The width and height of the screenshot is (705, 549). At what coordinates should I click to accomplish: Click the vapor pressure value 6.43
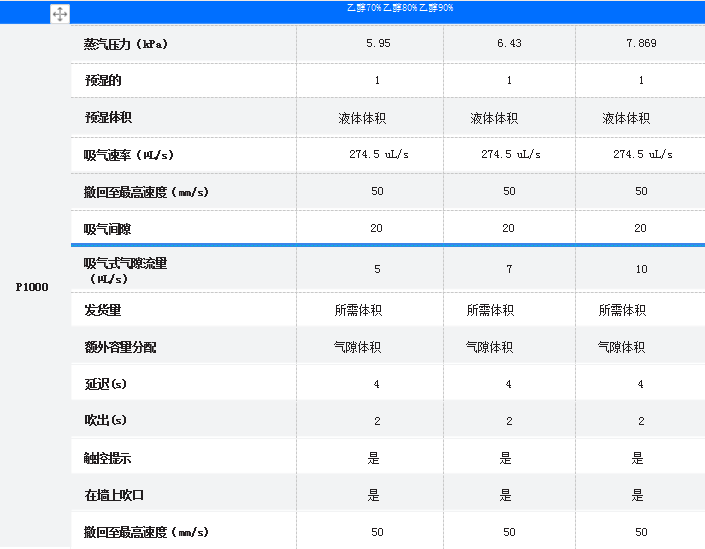(509, 43)
